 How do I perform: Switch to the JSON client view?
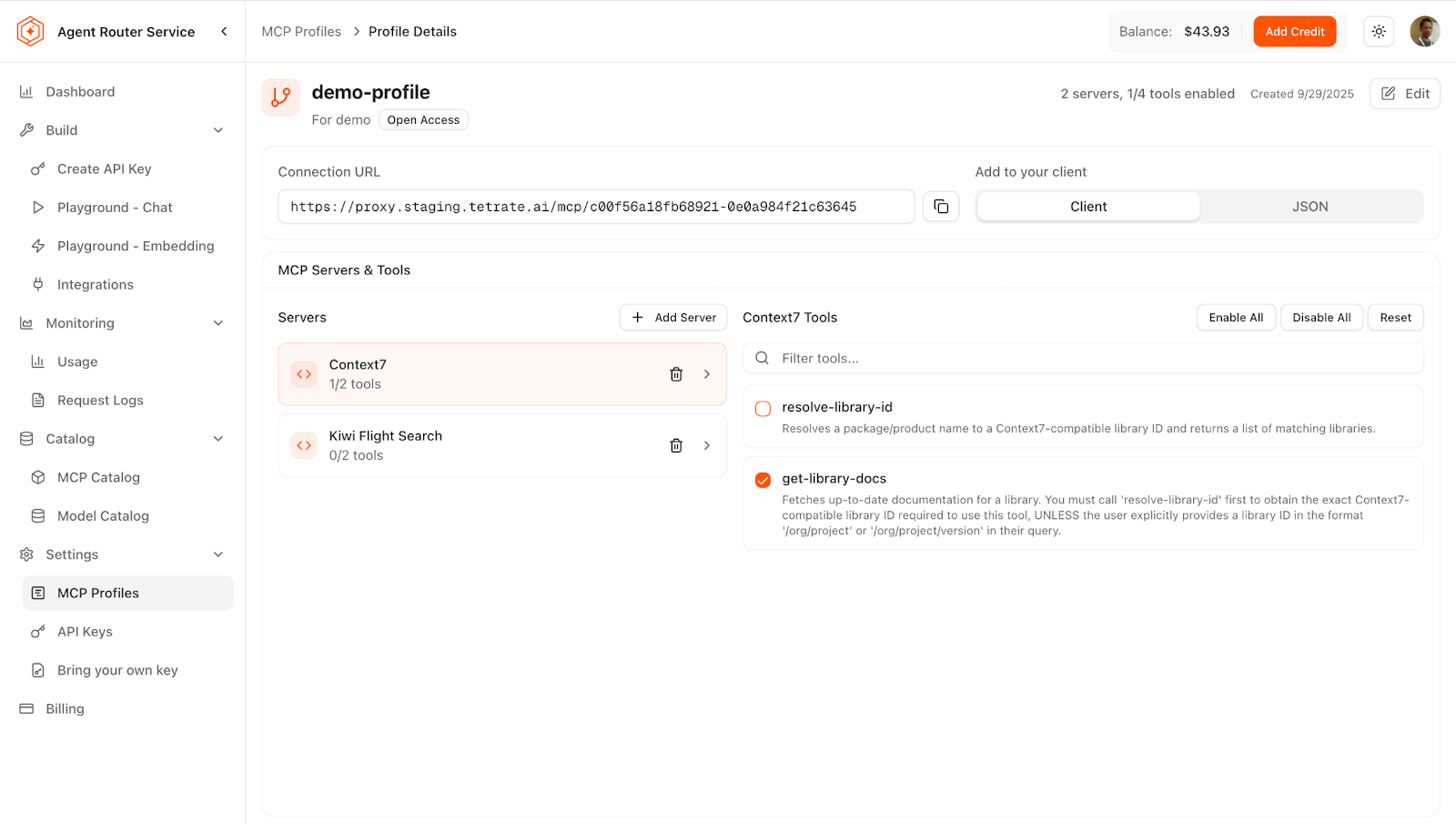pyautogui.click(x=1309, y=207)
